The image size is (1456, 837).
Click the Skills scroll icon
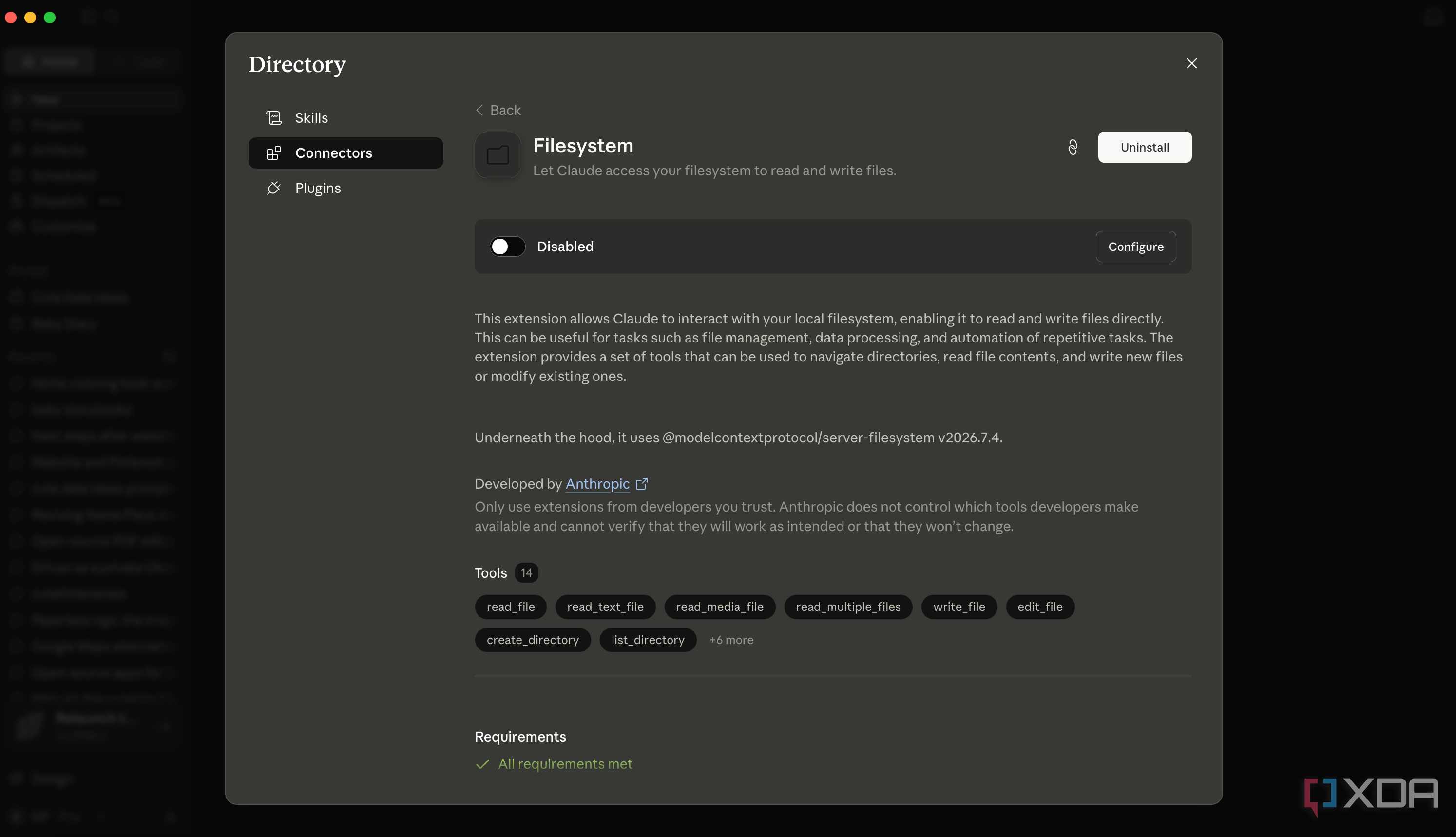click(274, 118)
